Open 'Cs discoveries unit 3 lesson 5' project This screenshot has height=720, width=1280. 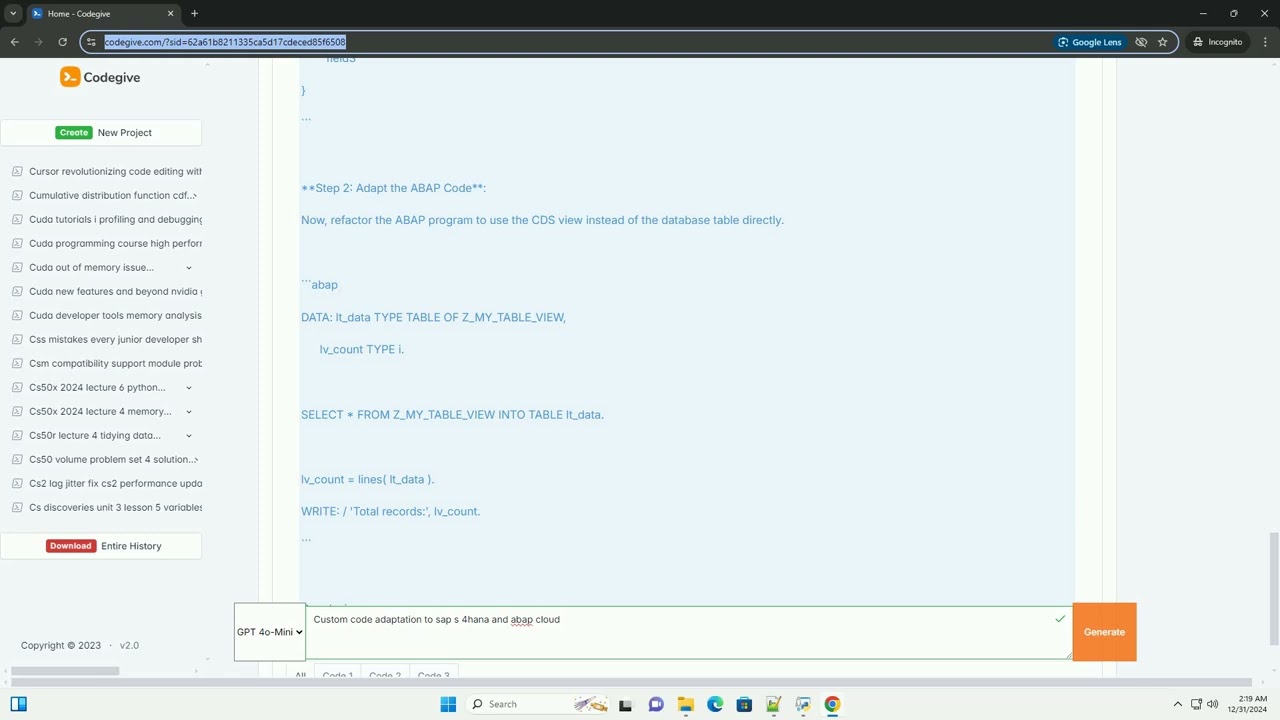point(115,507)
